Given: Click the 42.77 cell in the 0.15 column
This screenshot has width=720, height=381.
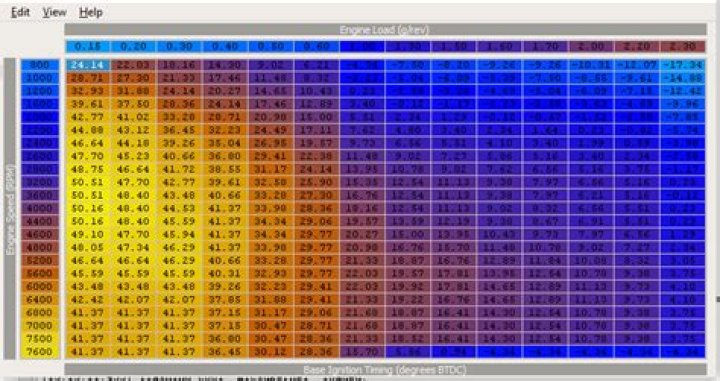Looking at the screenshot, I should pos(87,117).
